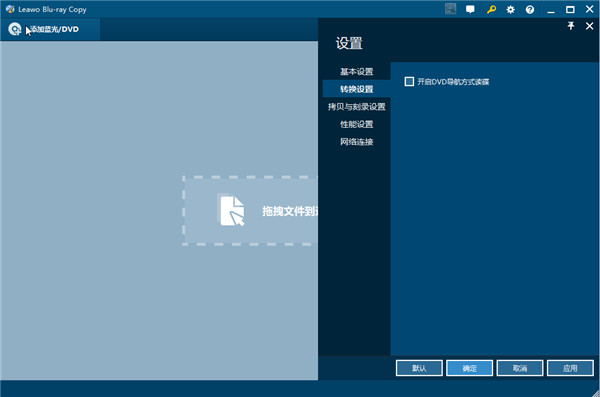Open the skin/screenshot icon in title bar
The height and width of the screenshot is (397, 600).
pyautogui.click(x=450, y=9)
